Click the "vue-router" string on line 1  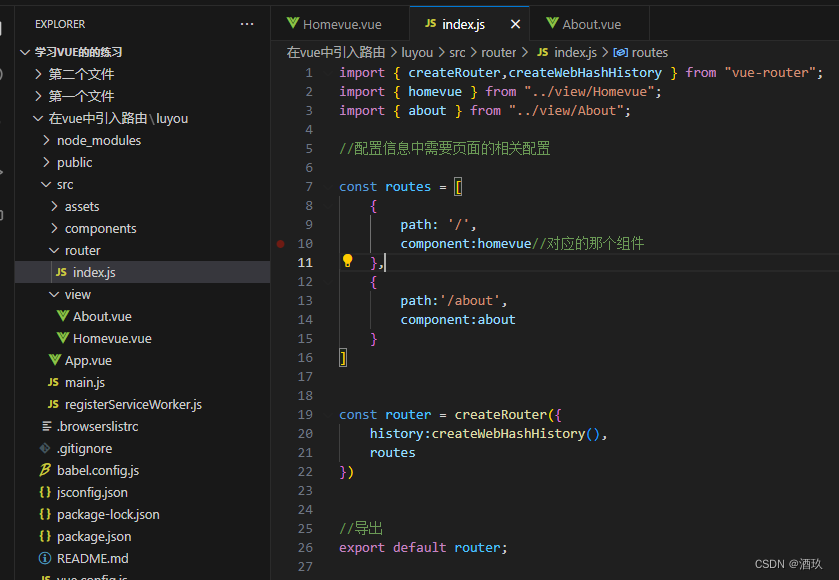[769, 72]
